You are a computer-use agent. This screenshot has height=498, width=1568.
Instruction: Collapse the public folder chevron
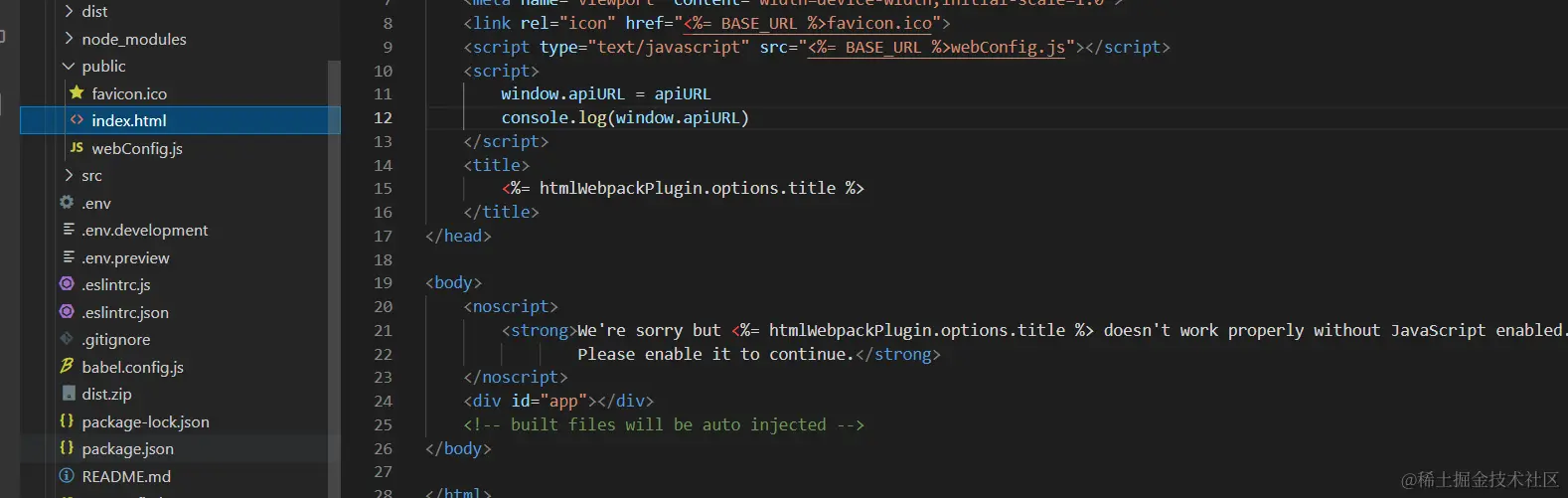click(69, 66)
